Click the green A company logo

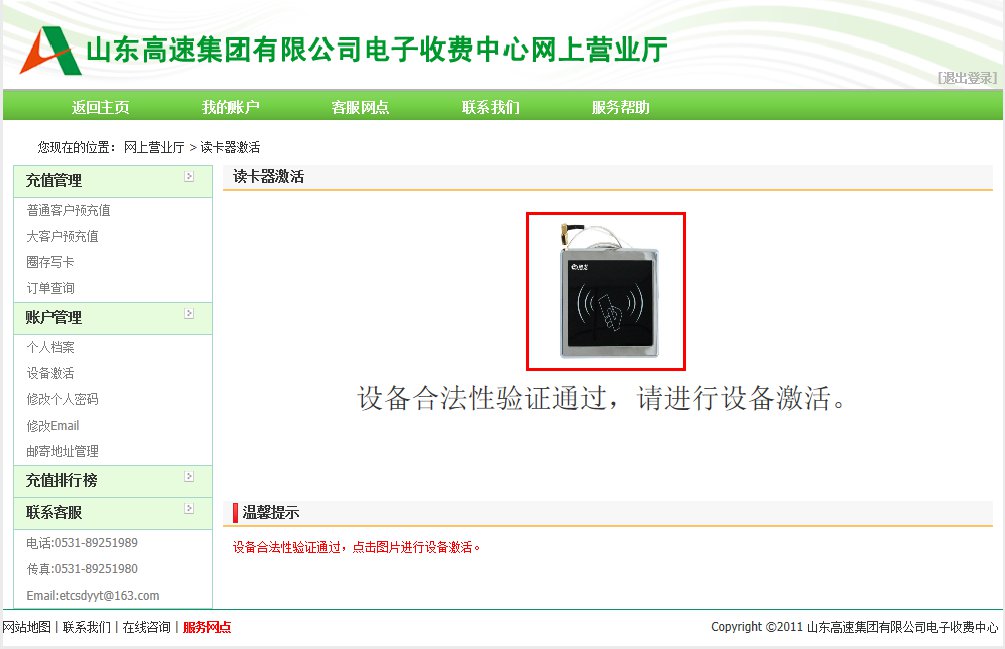(50, 51)
